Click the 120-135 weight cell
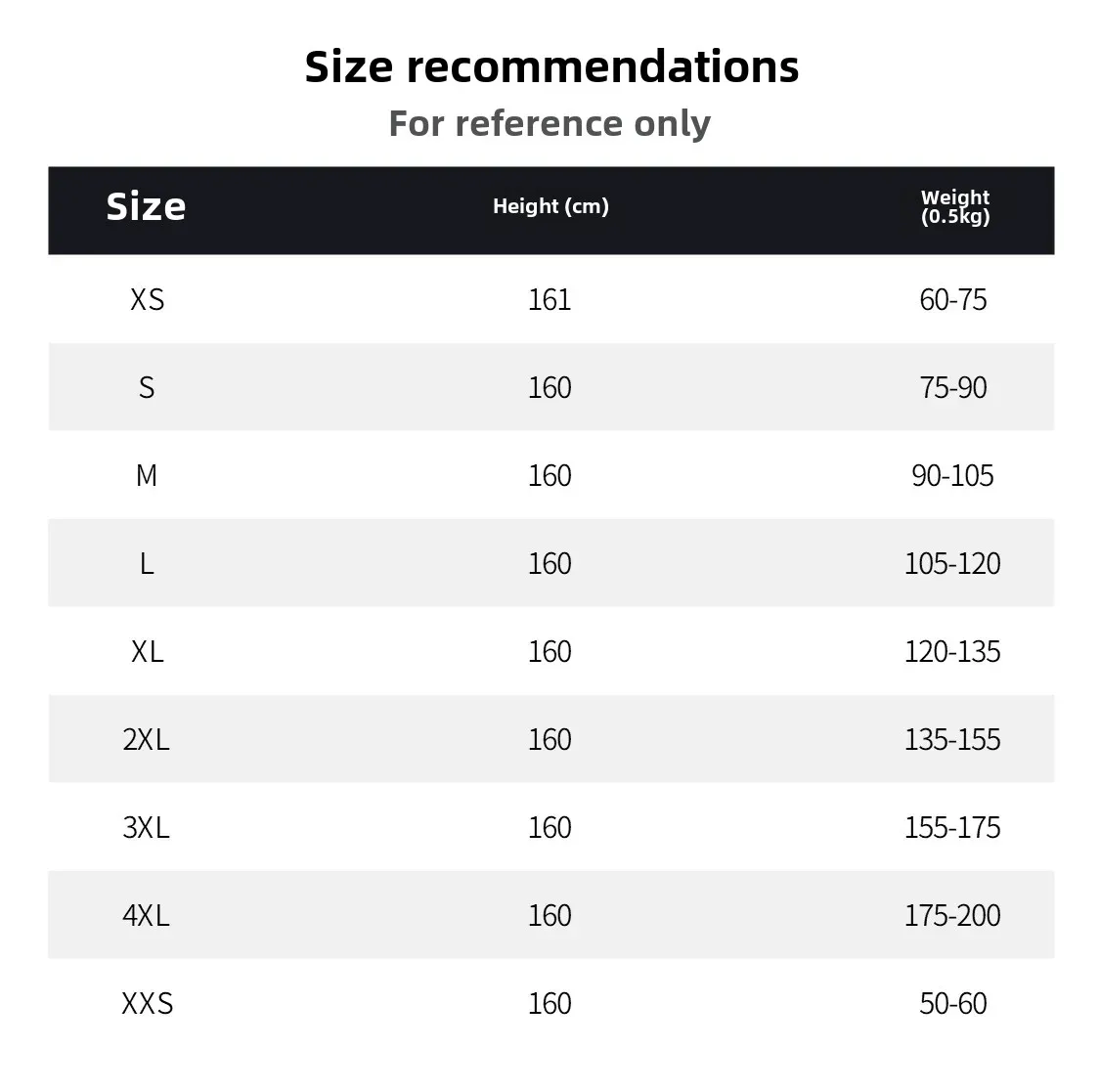The width and height of the screenshot is (1100, 1092). click(953, 651)
